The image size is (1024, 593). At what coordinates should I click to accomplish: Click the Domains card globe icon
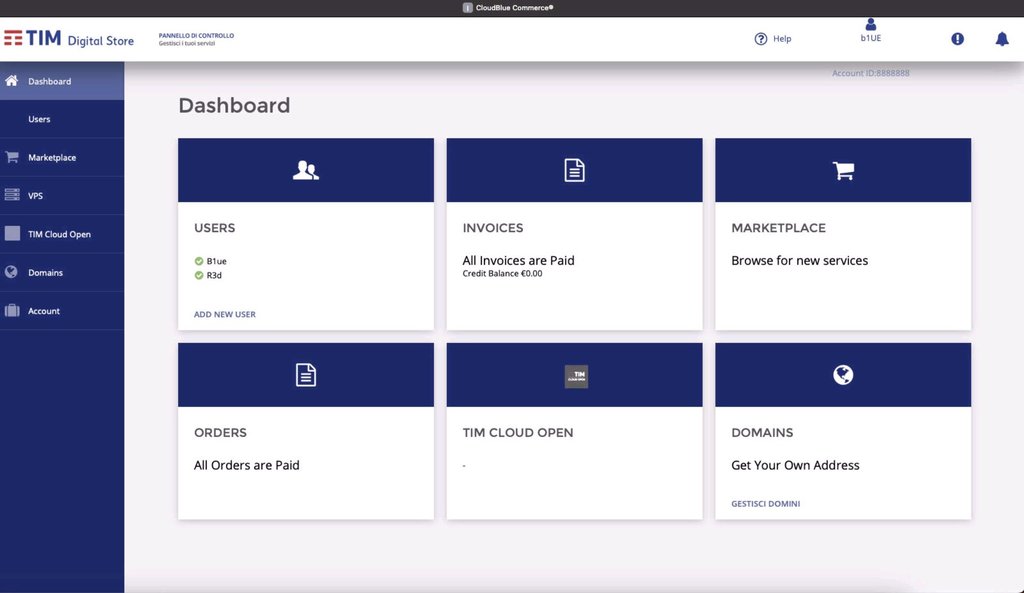click(843, 375)
